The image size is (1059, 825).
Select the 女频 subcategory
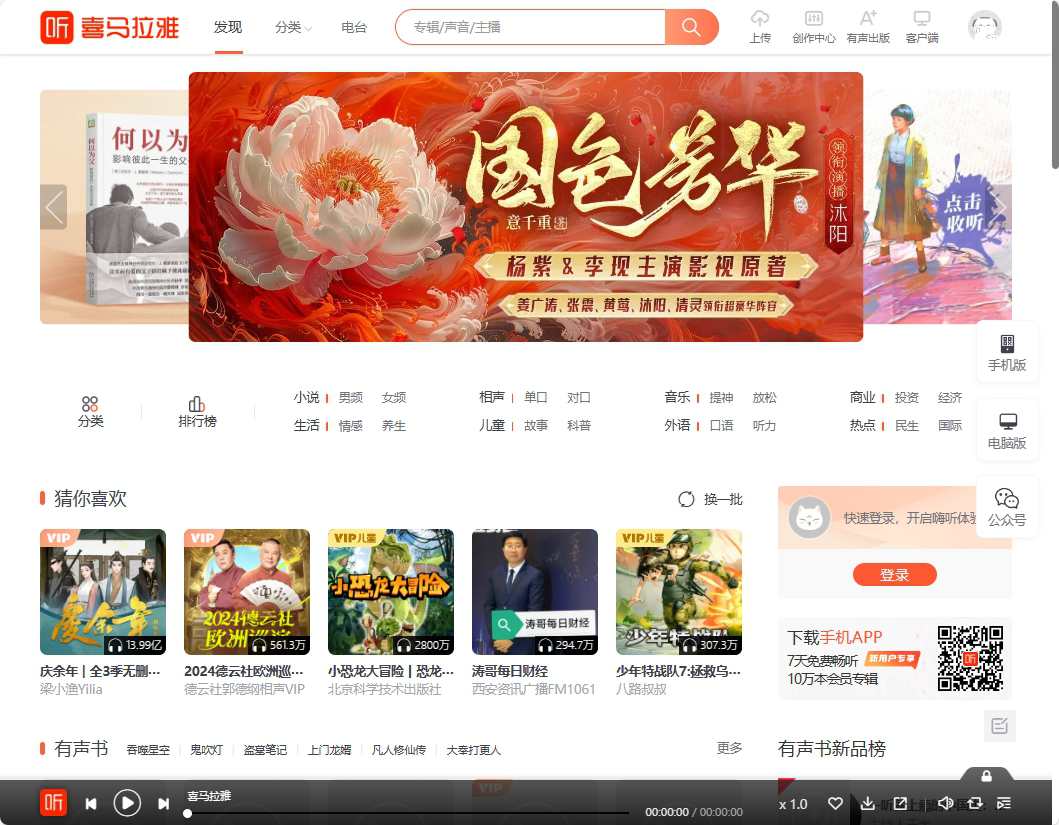[x=394, y=398]
